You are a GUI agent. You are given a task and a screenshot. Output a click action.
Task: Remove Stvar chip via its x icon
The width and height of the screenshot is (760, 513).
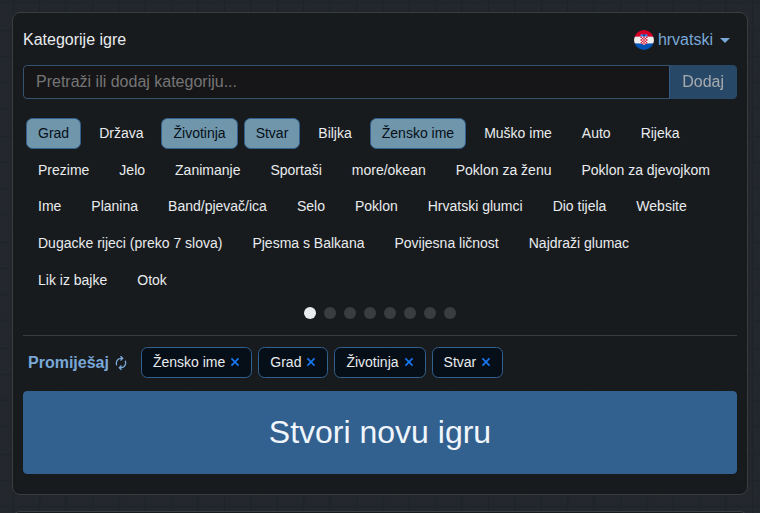486,362
